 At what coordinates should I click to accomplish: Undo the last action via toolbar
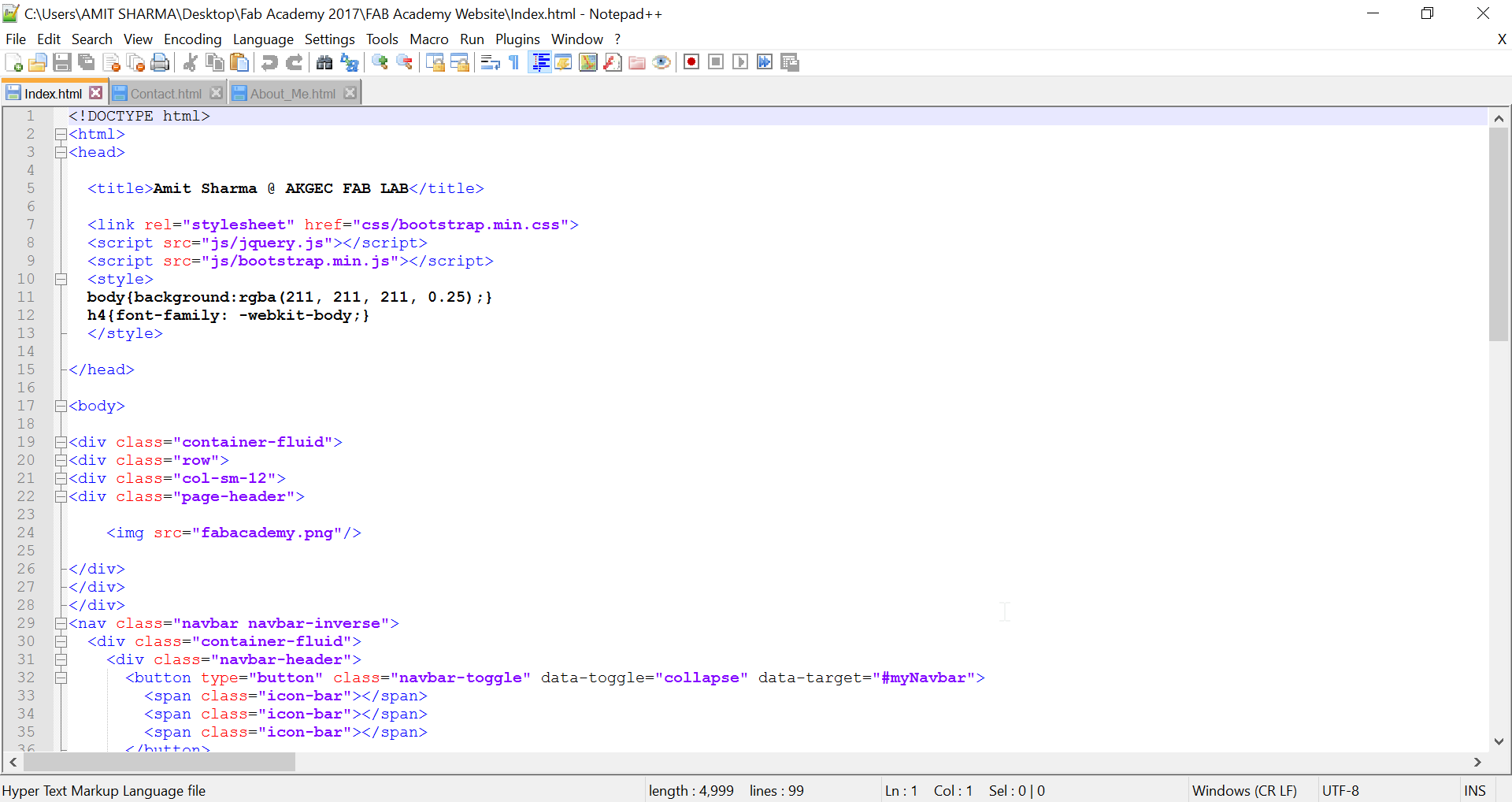269,62
